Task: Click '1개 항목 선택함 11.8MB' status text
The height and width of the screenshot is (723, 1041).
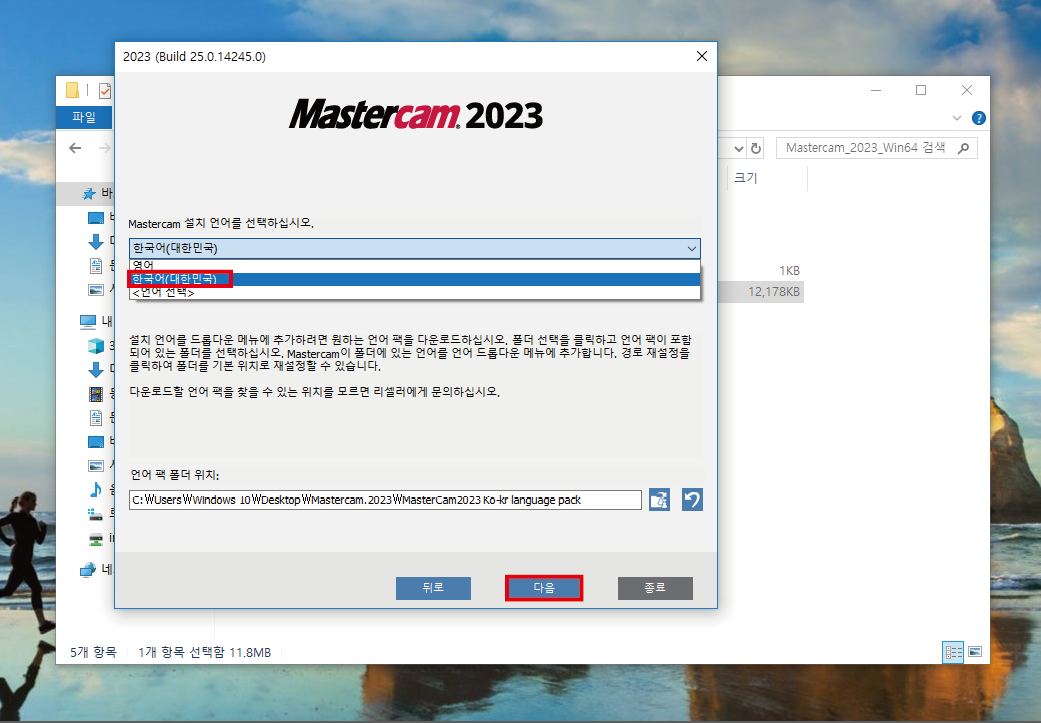Action: 204,653
